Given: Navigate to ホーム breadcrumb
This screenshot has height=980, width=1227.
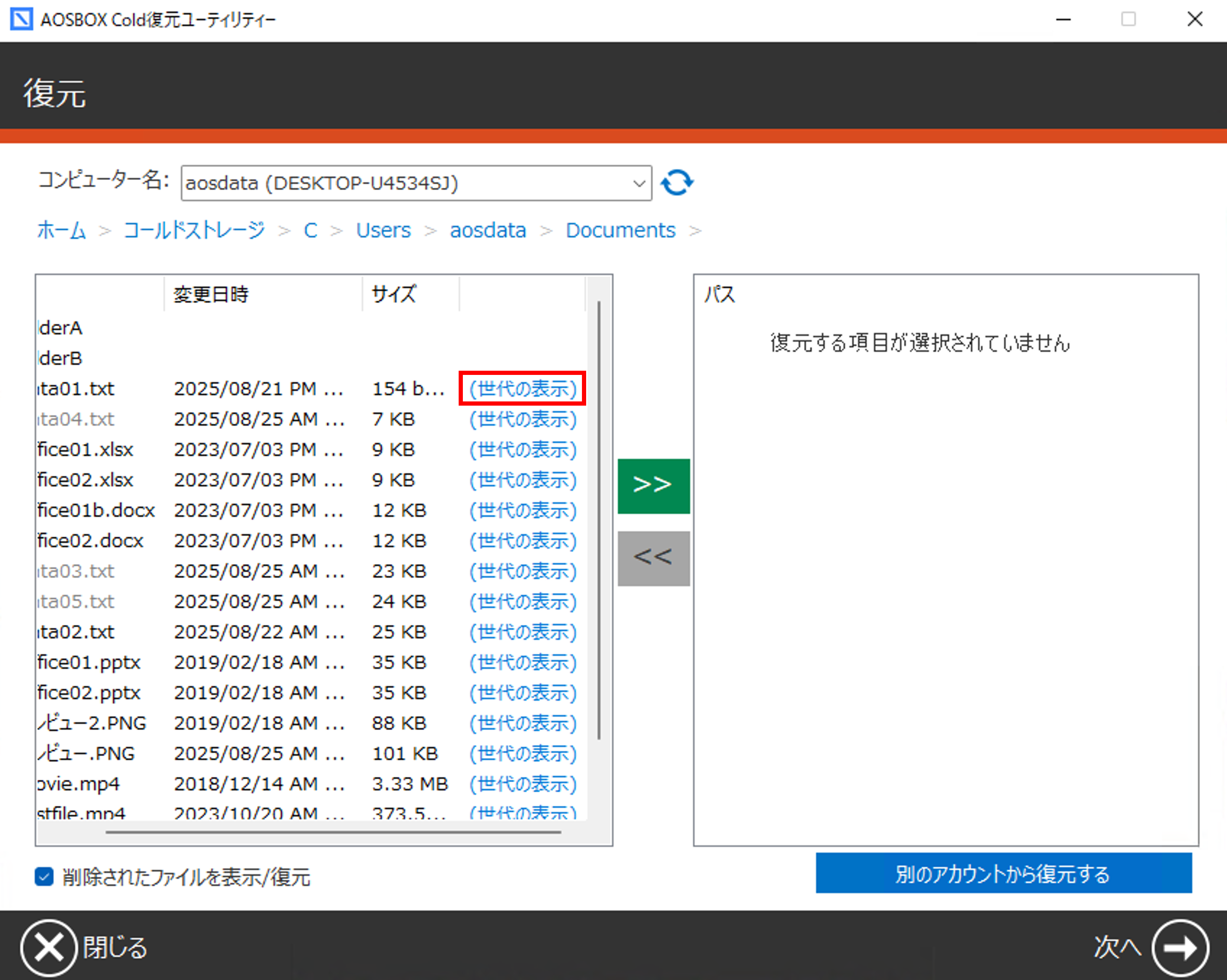Looking at the screenshot, I should pos(61,231).
